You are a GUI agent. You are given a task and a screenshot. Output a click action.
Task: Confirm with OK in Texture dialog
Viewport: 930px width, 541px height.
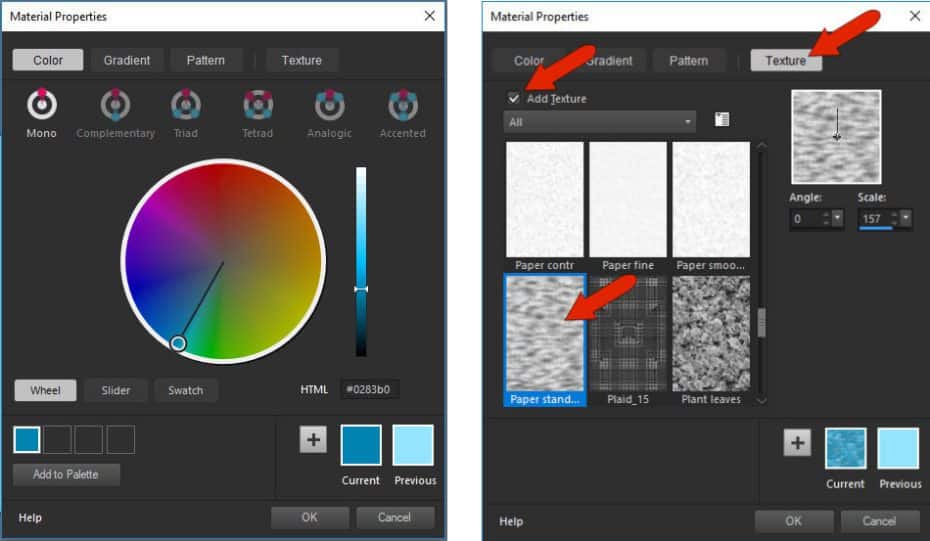pyautogui.click(x=794, y=521)
